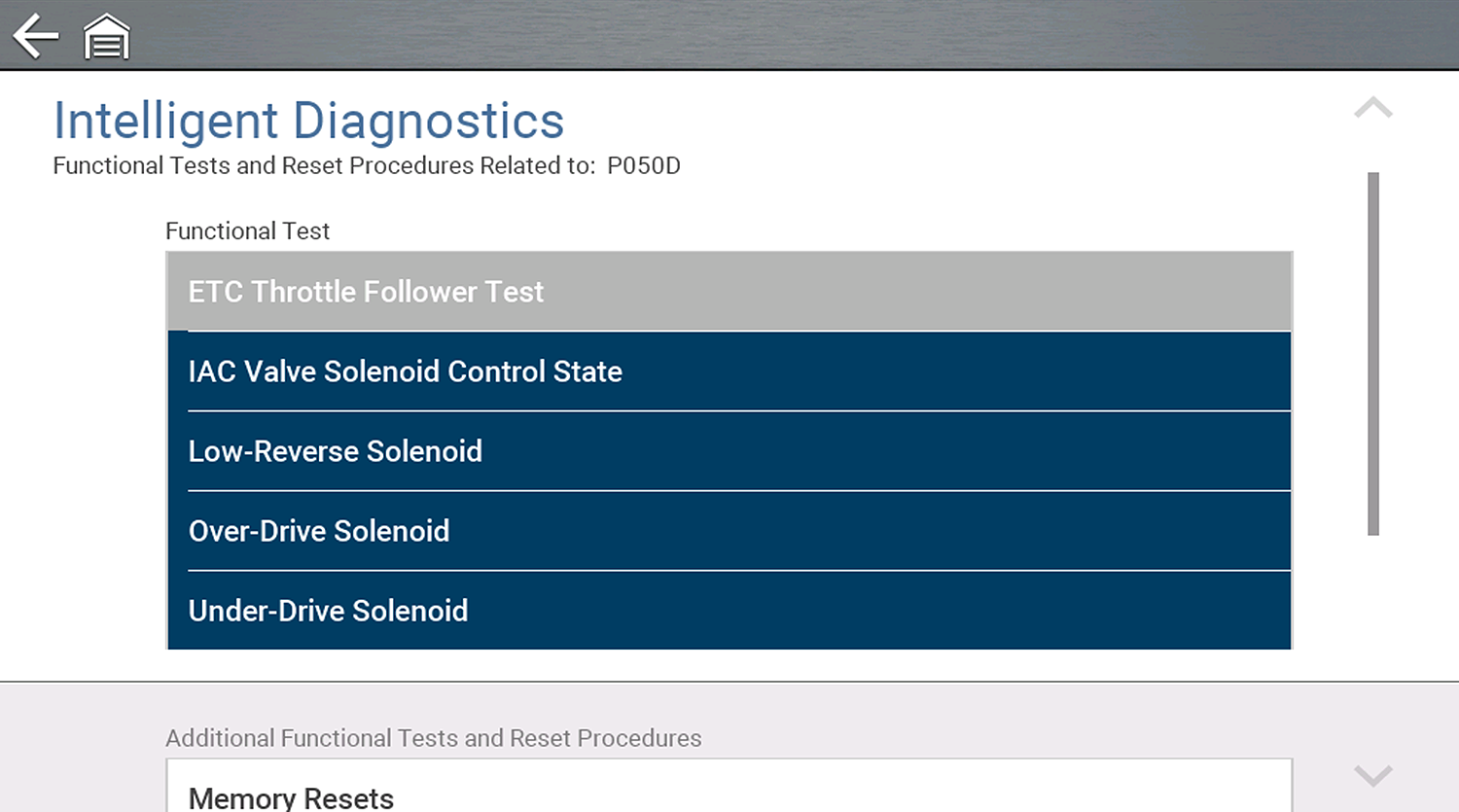This screenshot has width=1459, height=812.
Task: Run the Low-Reverse Solenoid test
Action: (729, 451)
